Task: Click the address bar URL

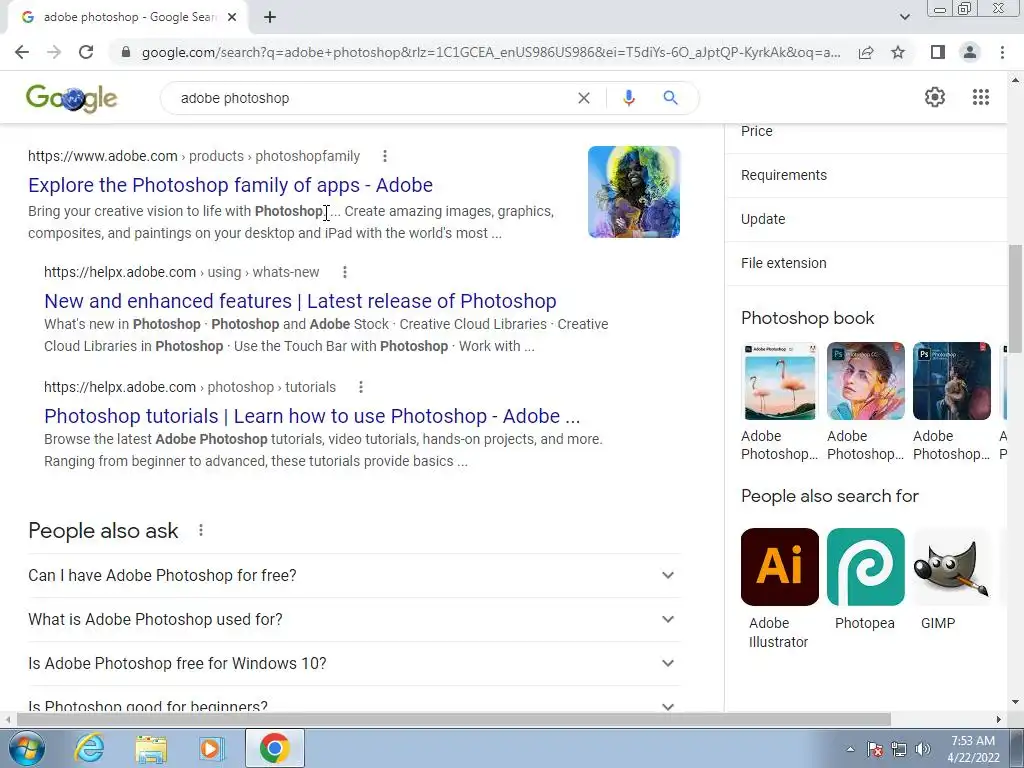Action: tap(491, 52)
